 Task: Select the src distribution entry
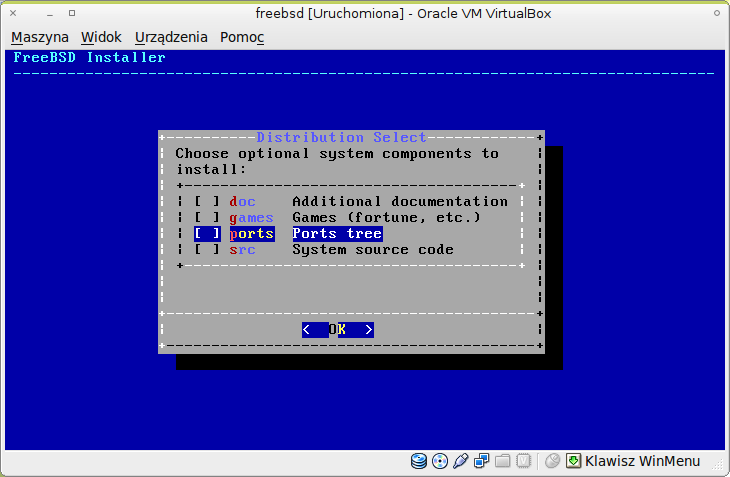(x=242, y=249)
